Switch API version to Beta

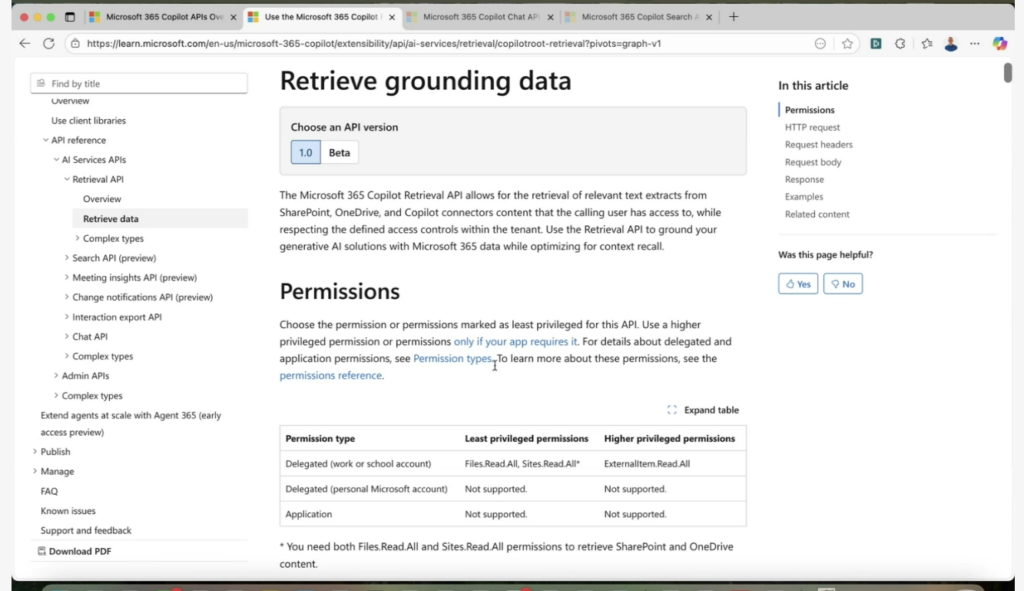339,153
